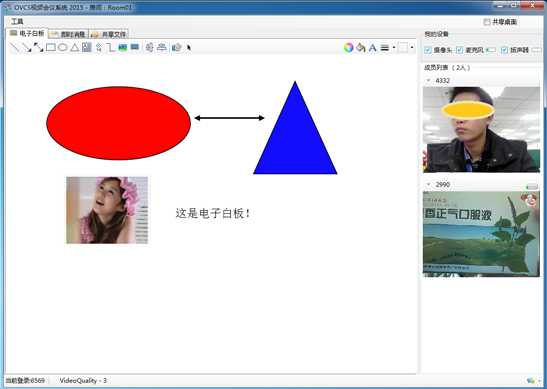
Task: Click the text 这是电子白板！
Action: click(212, 213)
